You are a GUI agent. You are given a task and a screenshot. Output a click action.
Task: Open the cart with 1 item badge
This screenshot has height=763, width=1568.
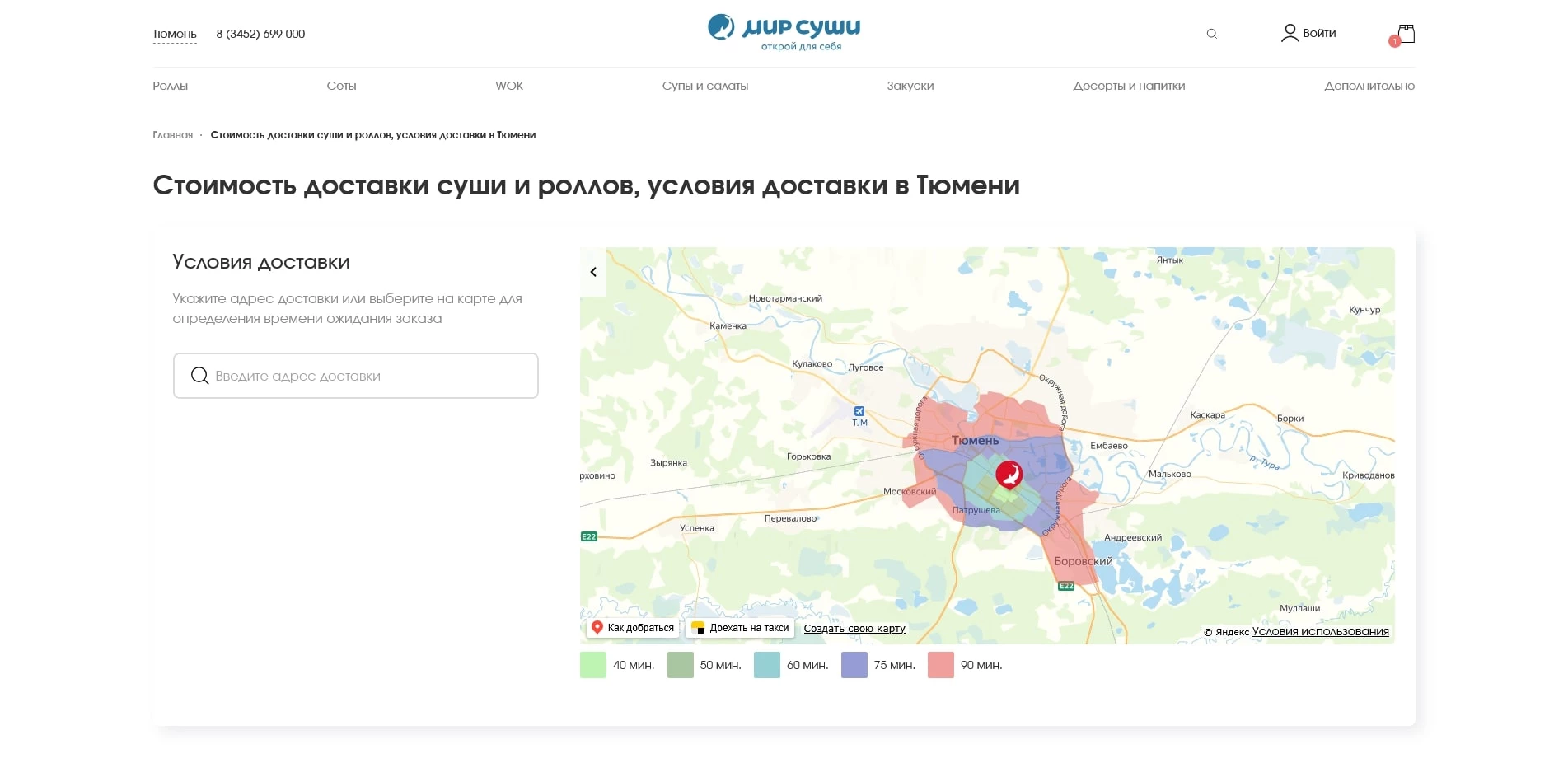point(1405,33)
